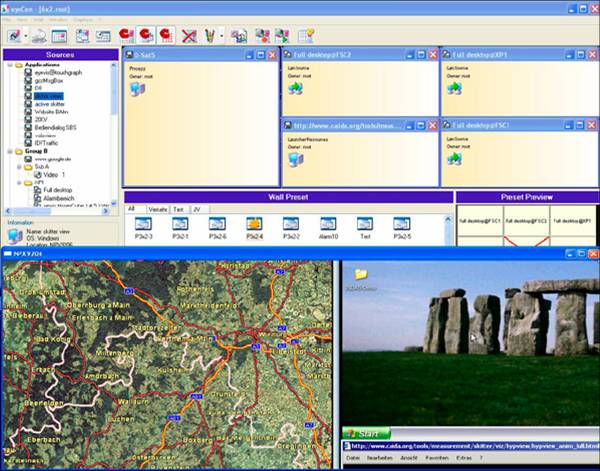The image size is (600, 471).
Task: Click the light bulb toolbar icon
Action: (x=306, y=36)
